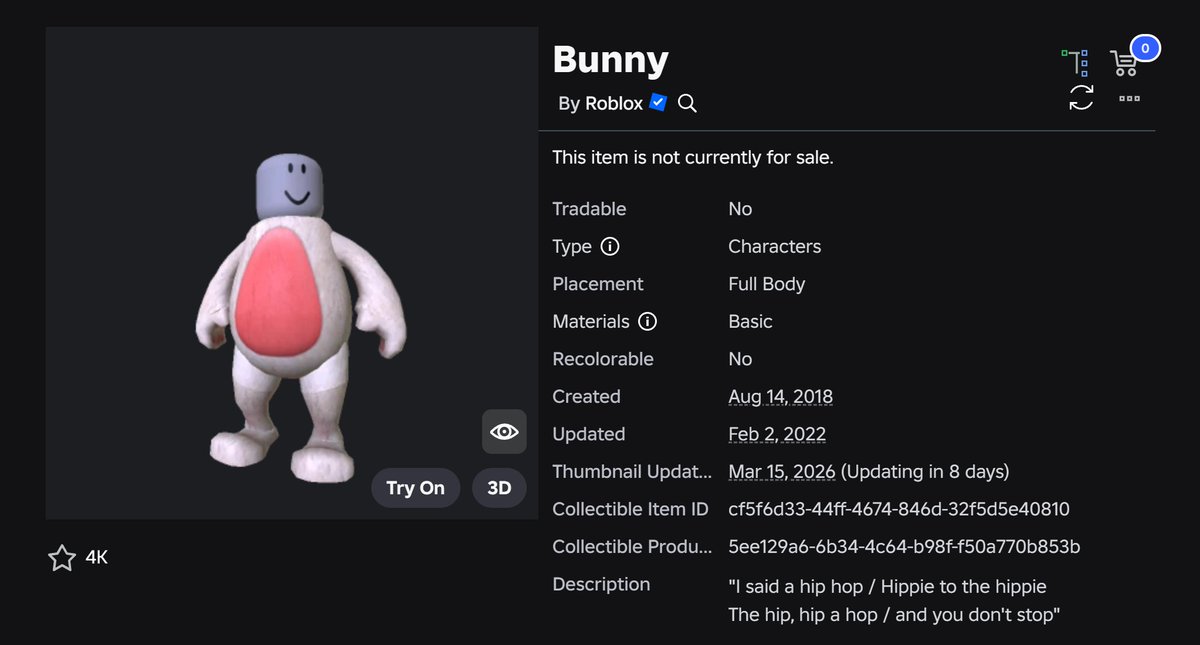Image resolution: width=1200 pixels, height=645 pixels.
Task: Select the Collectible Item ID value
Action: point(899,509)
